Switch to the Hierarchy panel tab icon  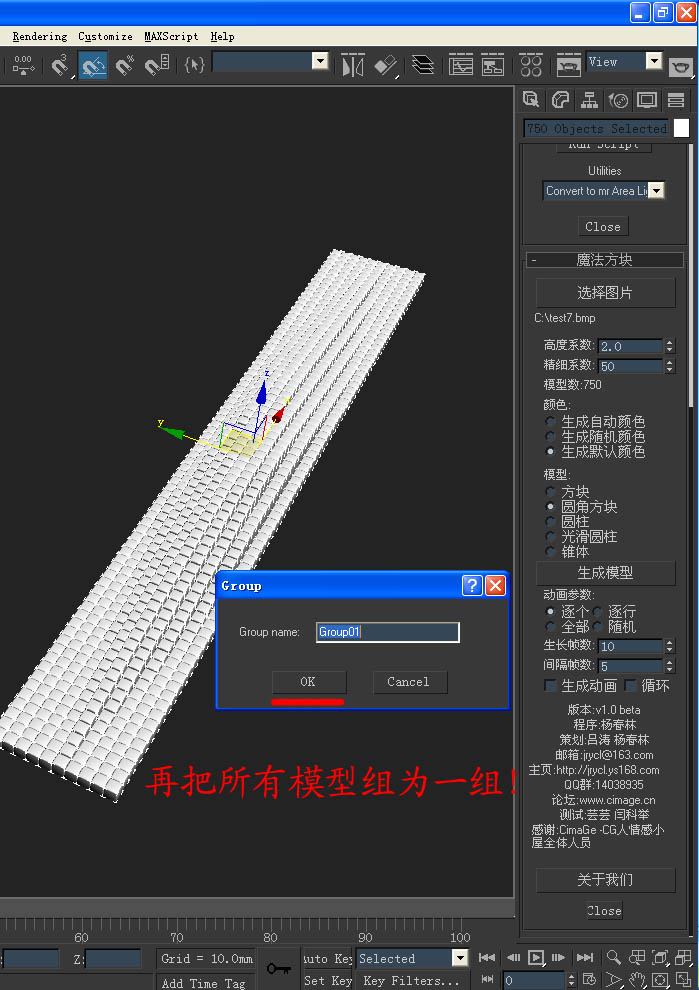coord(589,100)
